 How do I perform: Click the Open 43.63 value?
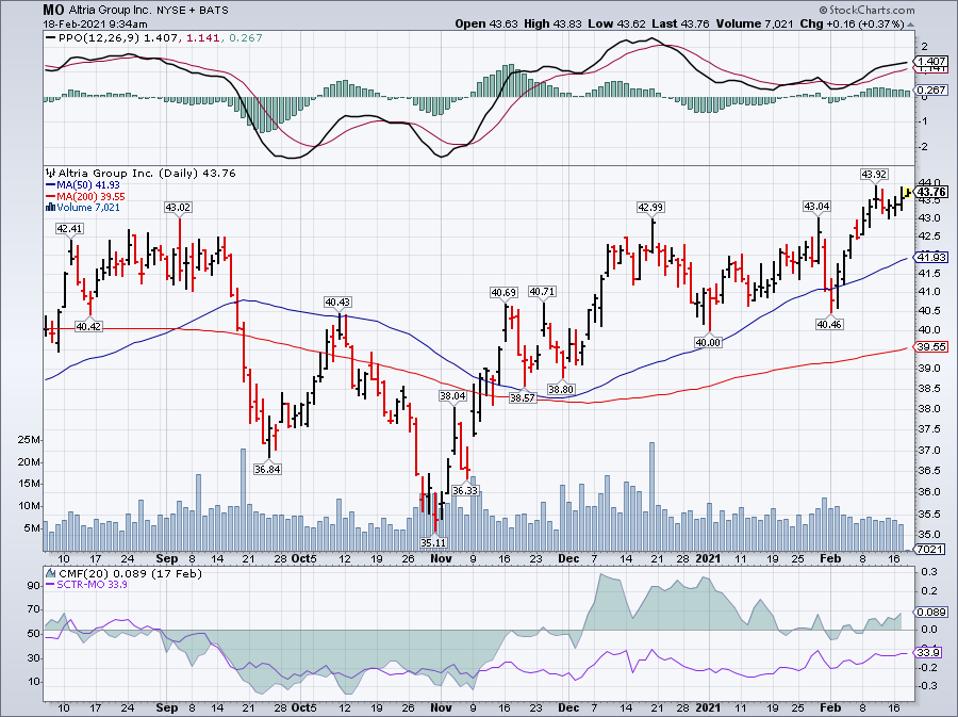click(486, 24)
